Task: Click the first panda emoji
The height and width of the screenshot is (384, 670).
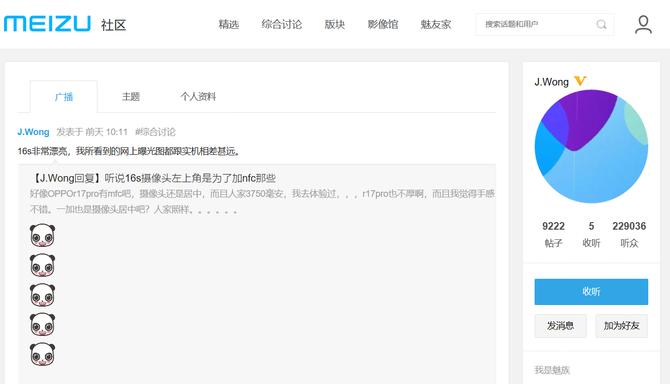Action: point(42,235)
